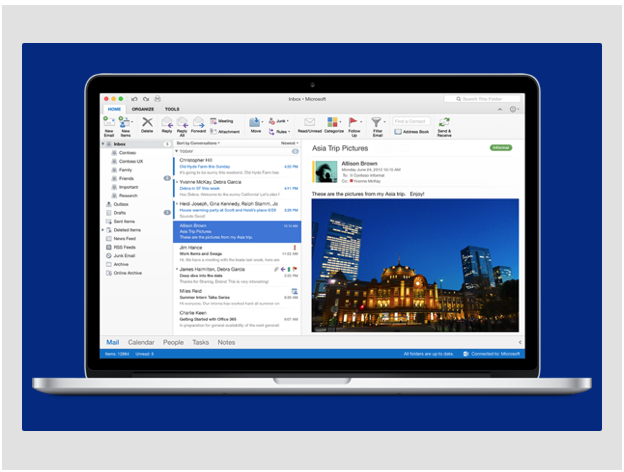Viewport: 624px width, 472px height.
Task: Switch to the TOOLS ribbon tab
Action: point(172,109)
